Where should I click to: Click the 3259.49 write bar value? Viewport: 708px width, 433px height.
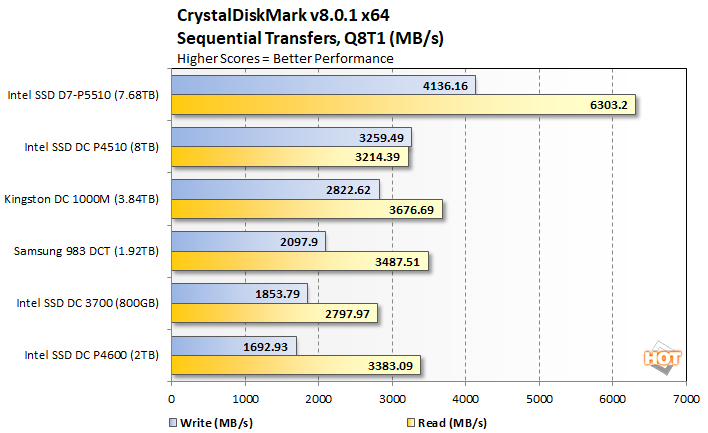tap(381, 138)
